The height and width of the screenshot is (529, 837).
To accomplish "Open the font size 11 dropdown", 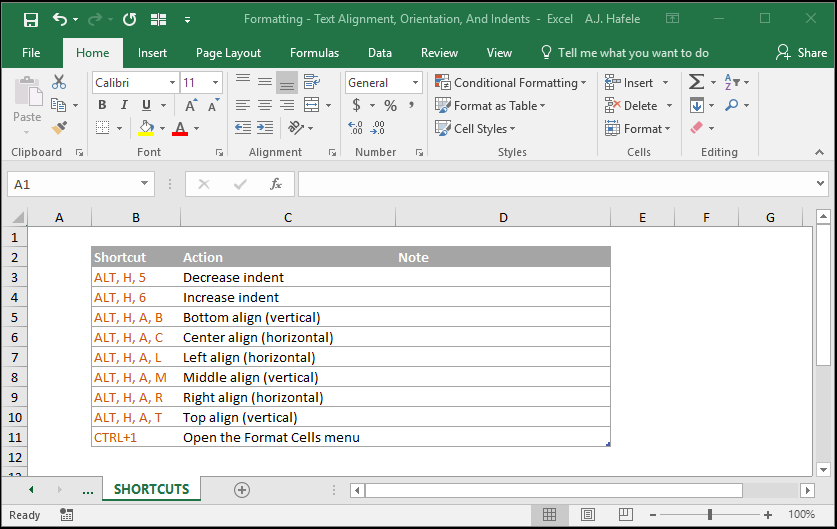I will pos(216,83).
